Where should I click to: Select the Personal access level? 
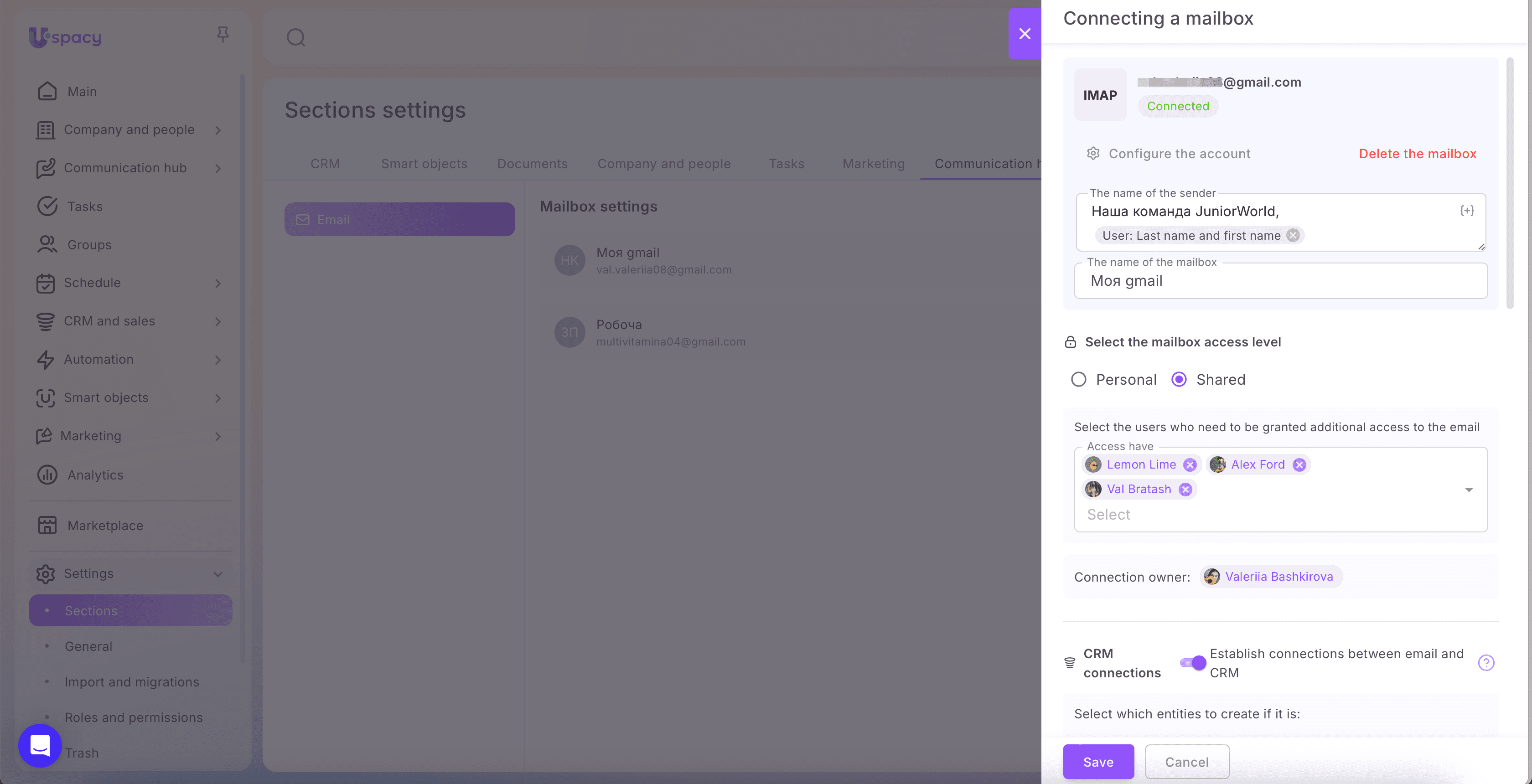[1078, 379]
